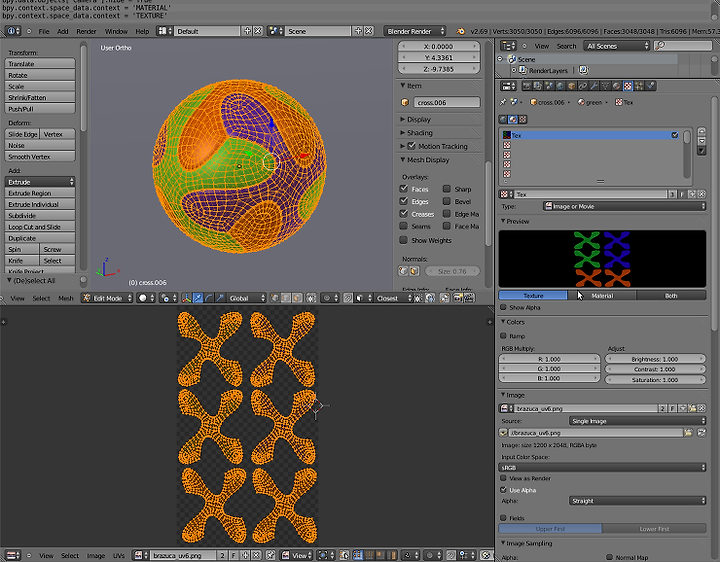
Task: Open the Scene properties tab
Action: [549, 86]
